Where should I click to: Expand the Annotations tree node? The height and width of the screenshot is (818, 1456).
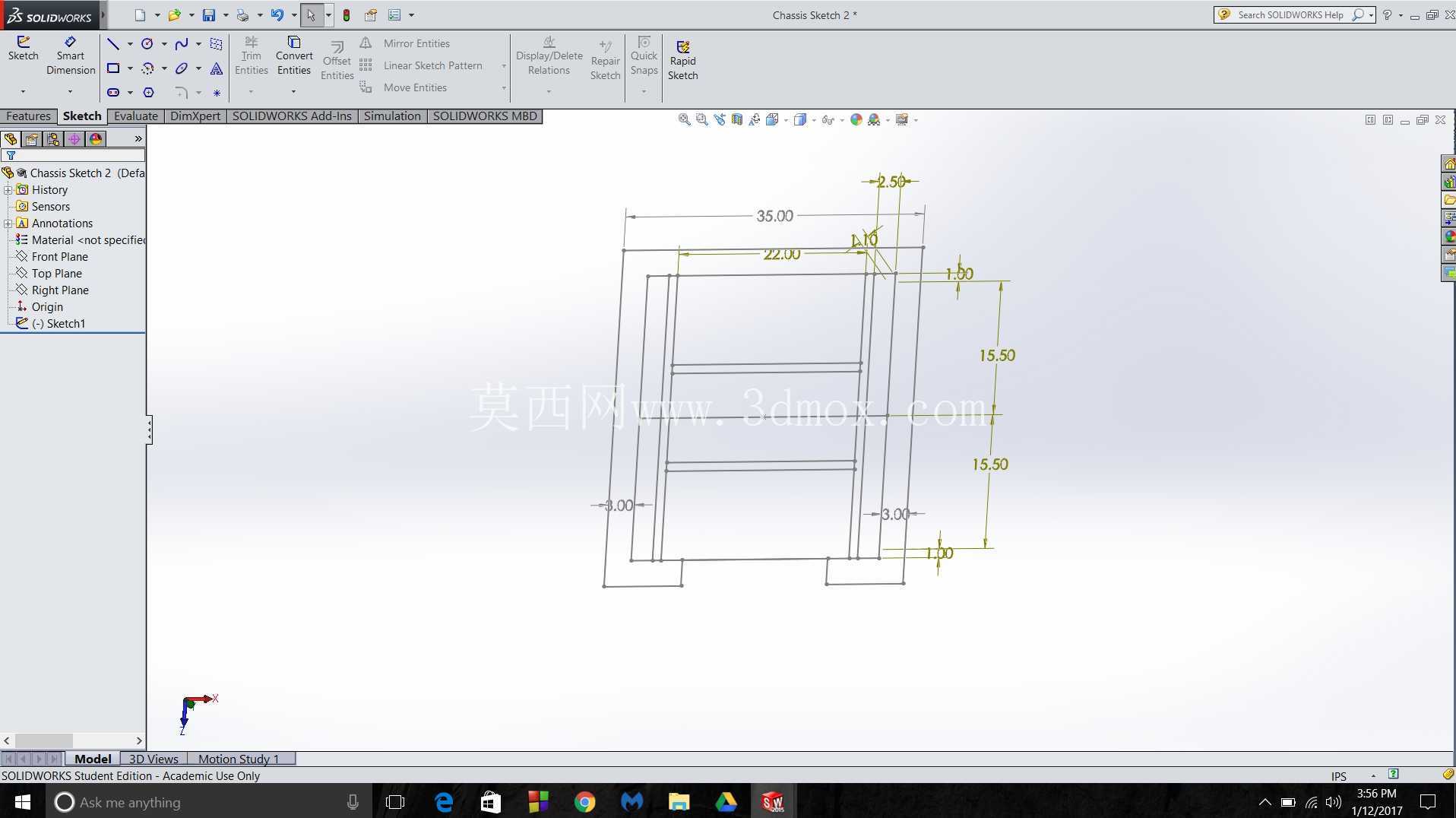(x=8, y=224)
